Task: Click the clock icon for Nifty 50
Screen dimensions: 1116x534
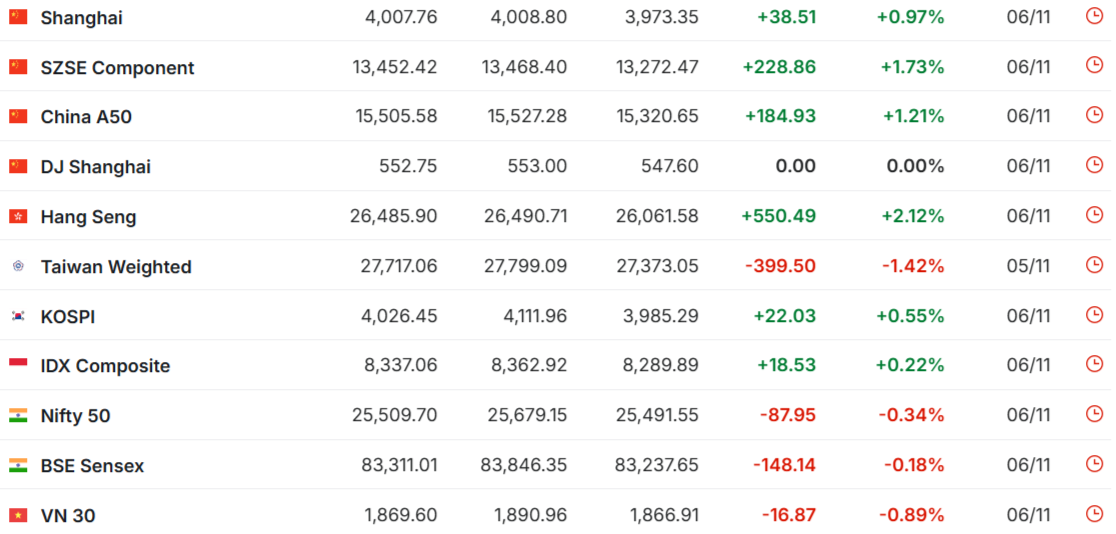Action: [x=1094, y=414]
